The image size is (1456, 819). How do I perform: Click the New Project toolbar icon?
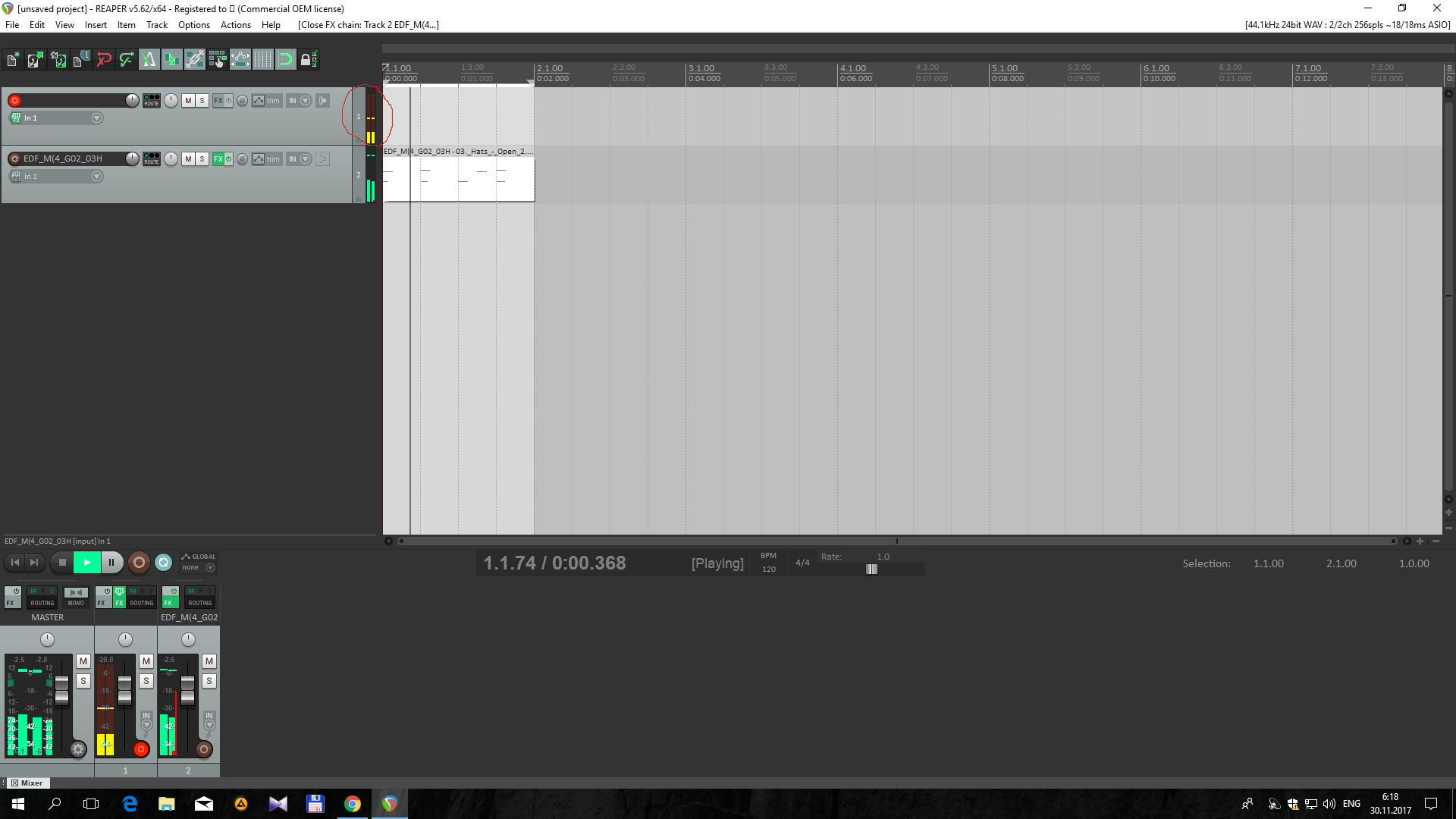click(13, 60)
